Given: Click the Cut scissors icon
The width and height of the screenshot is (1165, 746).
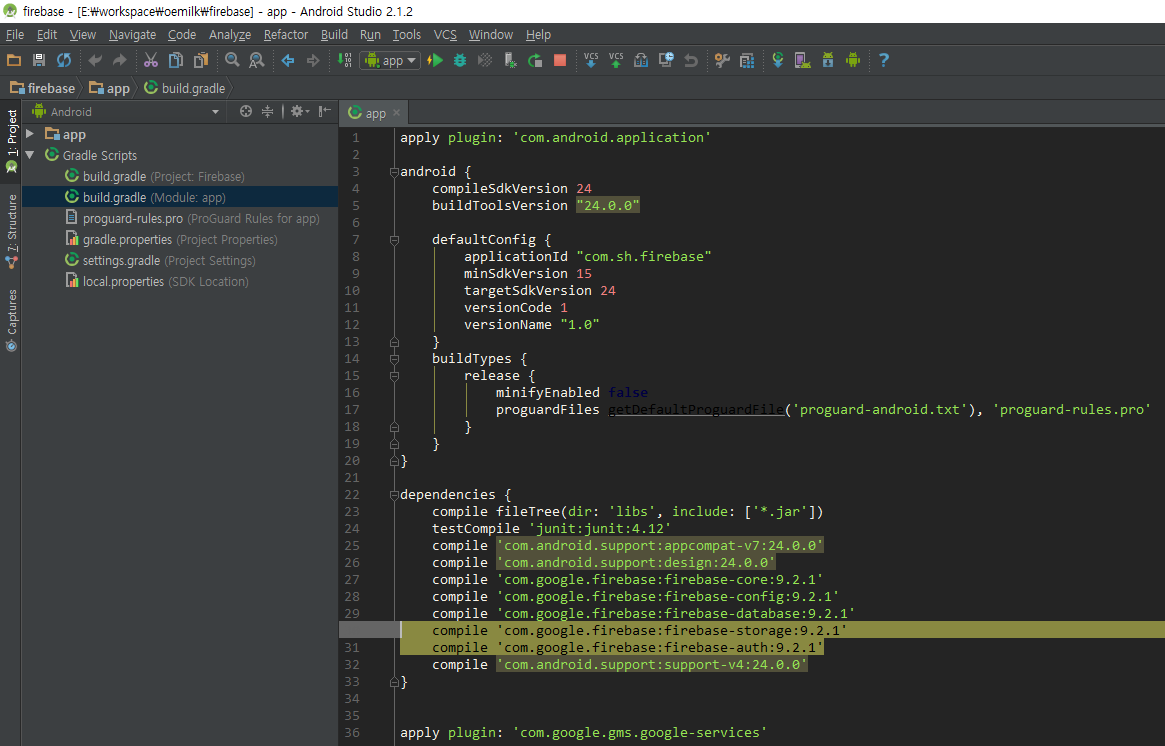Looking at the screenshot, I should coord(151,61).
